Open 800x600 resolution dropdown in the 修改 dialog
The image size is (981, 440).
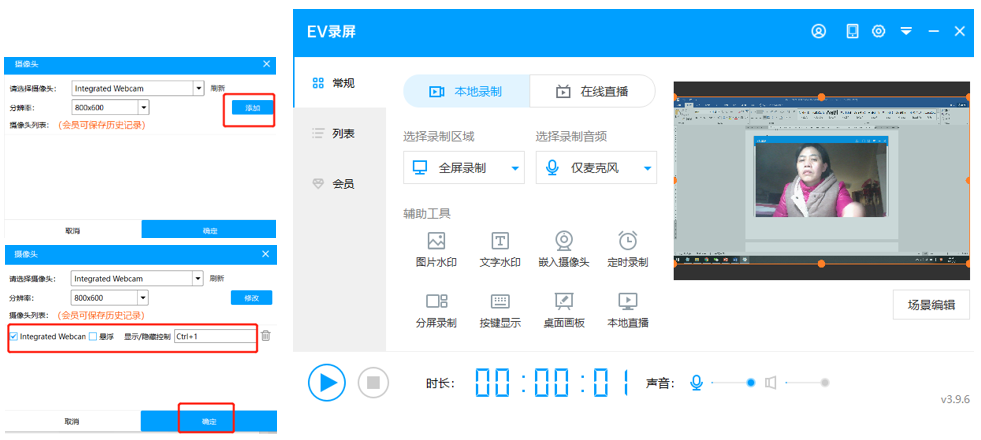click(x=144, y=298)
